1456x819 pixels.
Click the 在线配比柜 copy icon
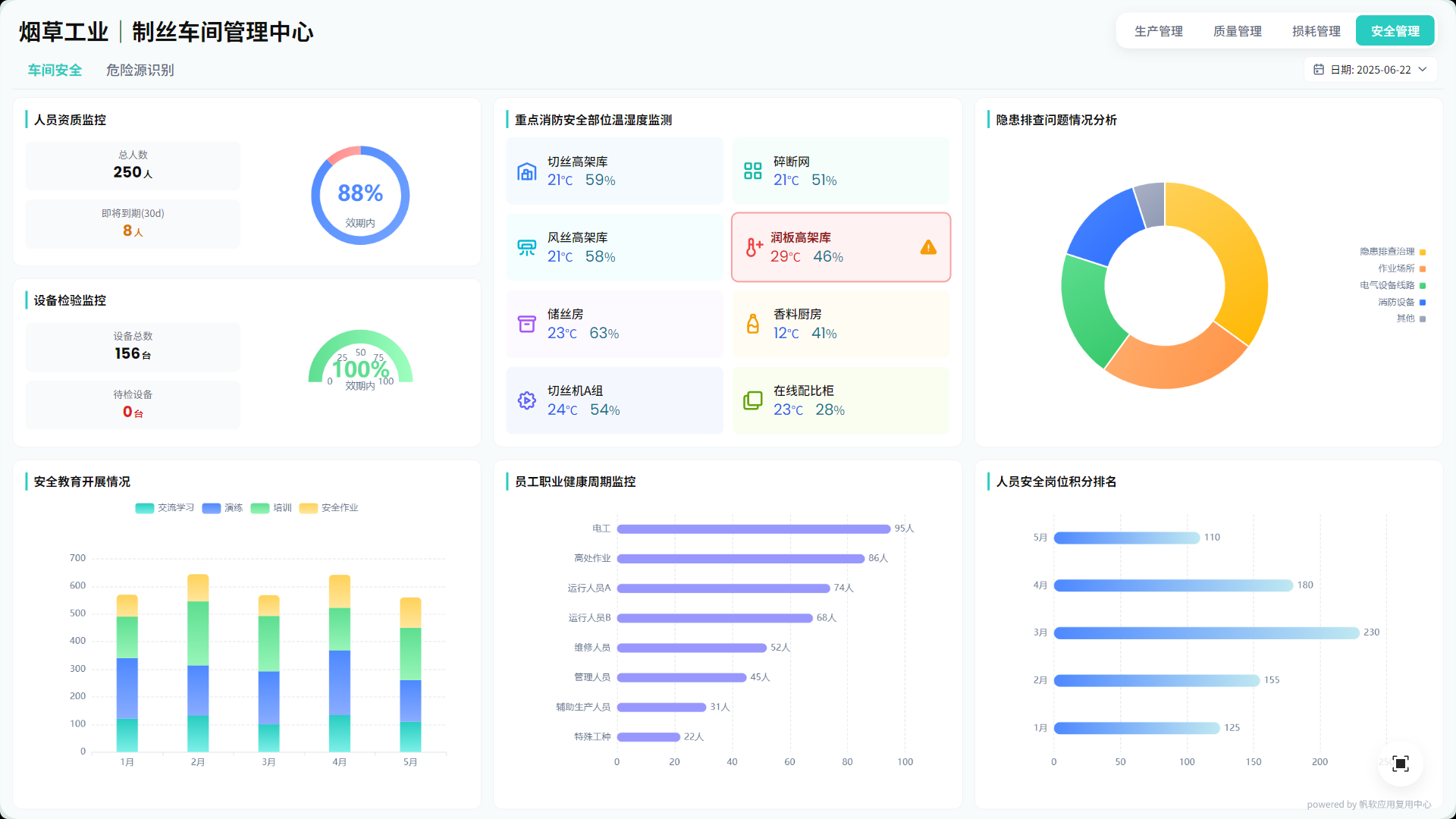[752, 400]
